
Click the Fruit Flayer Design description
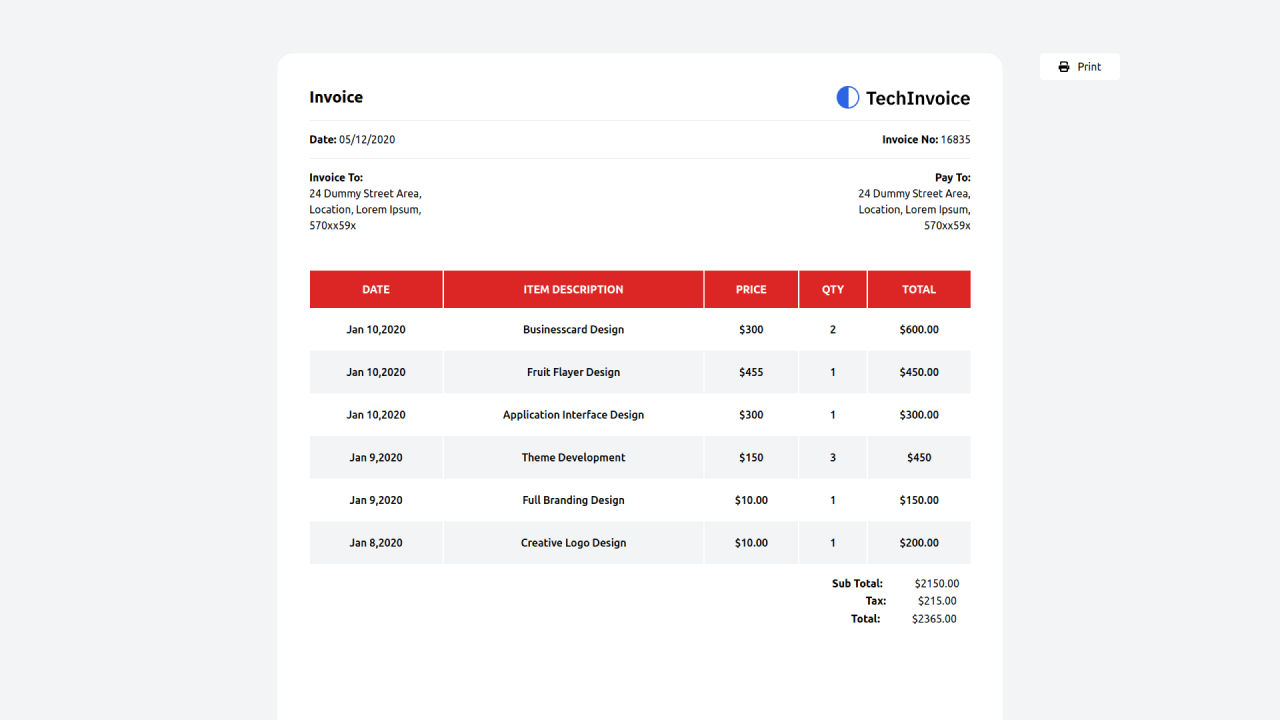point(573,372)
